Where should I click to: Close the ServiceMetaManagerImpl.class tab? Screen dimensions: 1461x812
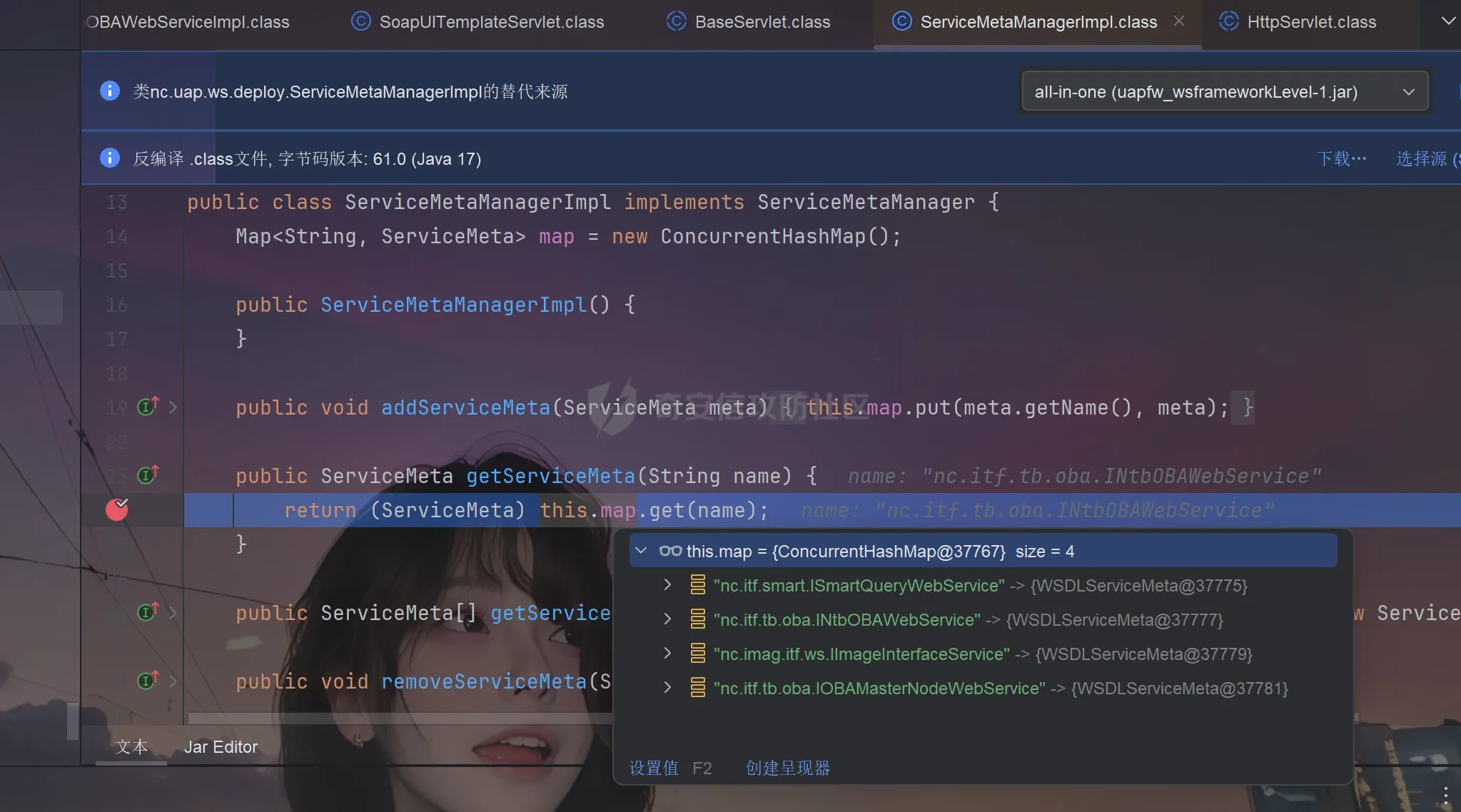point(1179,21)
